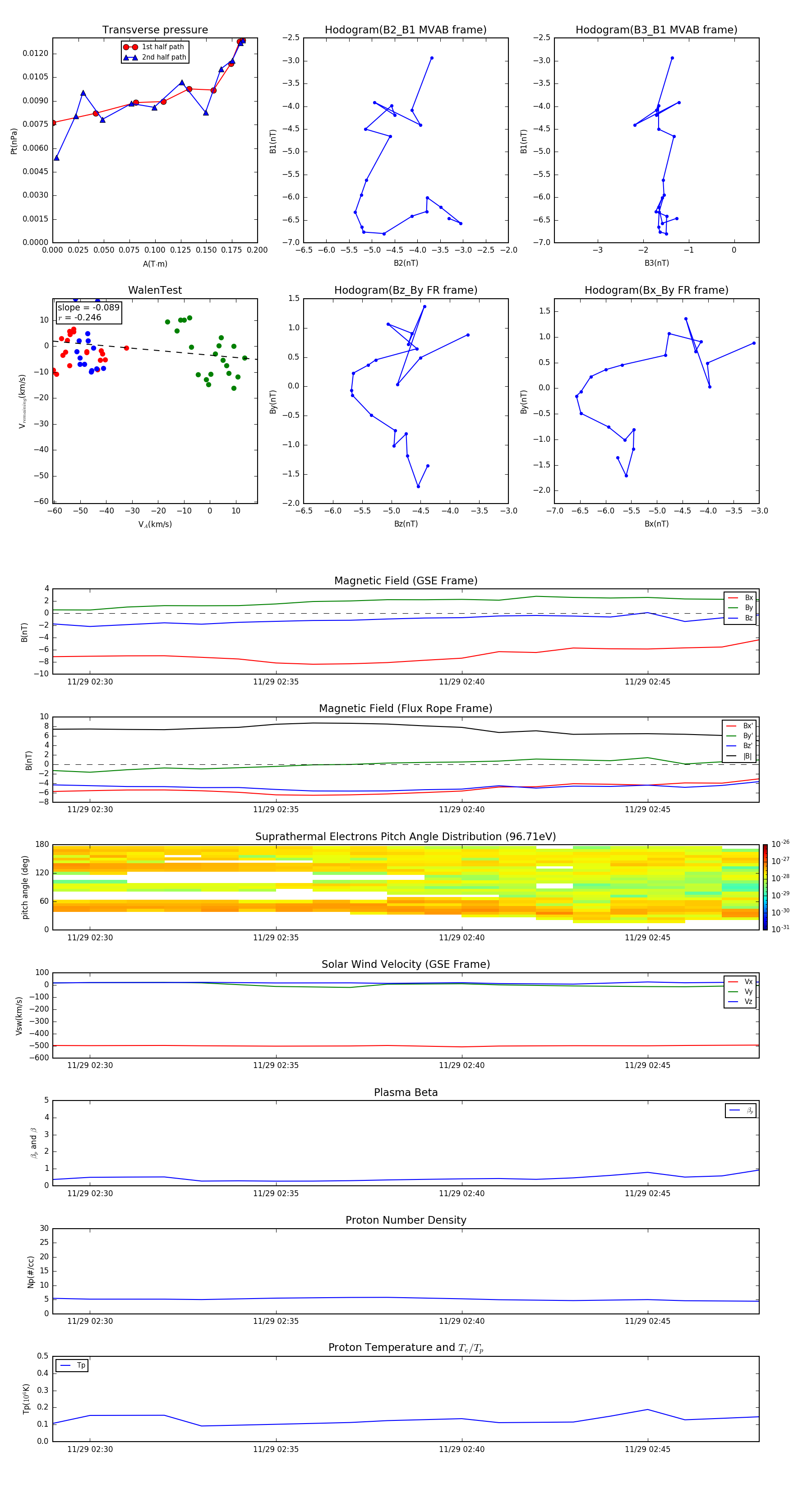Click the '-600' tick on Vsw axis
Image resolution: width=812 pixels, height=1489 pixels.
38,1058
